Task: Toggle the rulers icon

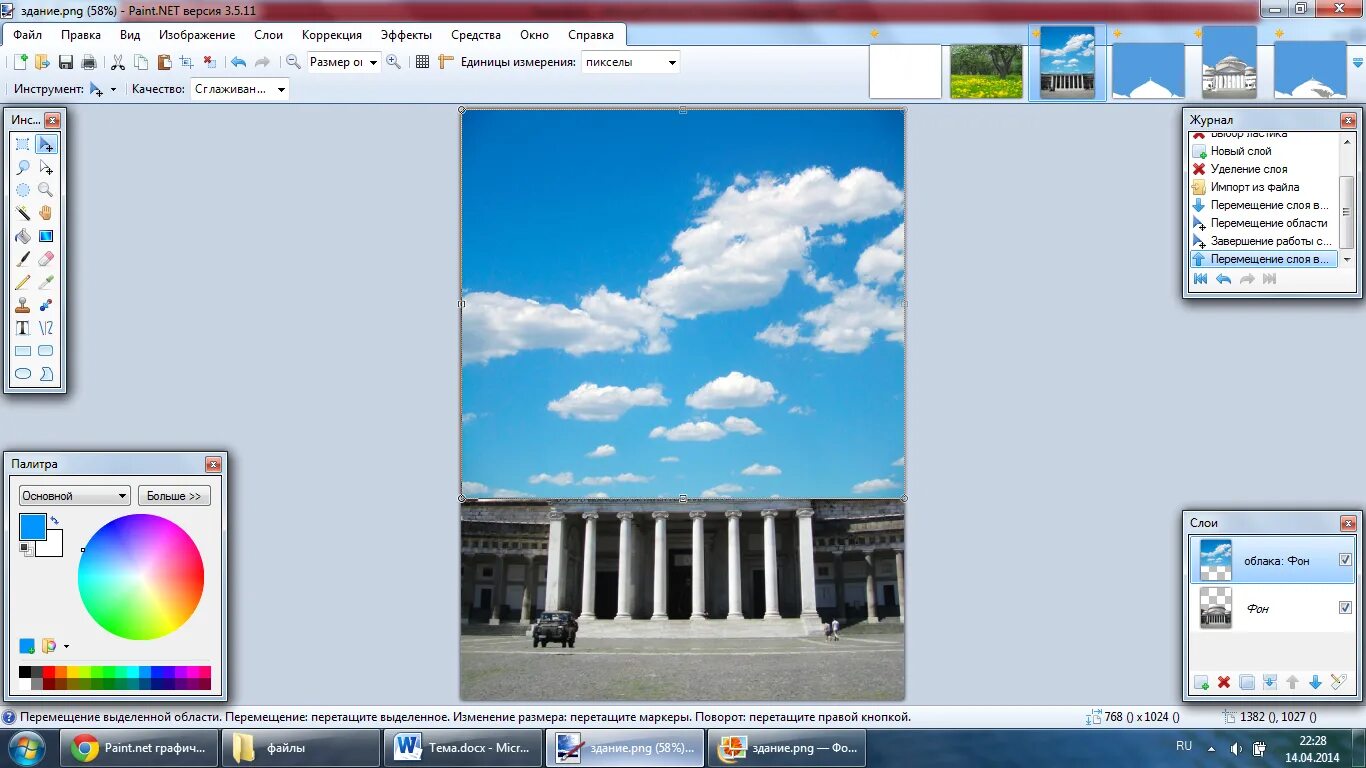Action: click(x=446, y=62)
